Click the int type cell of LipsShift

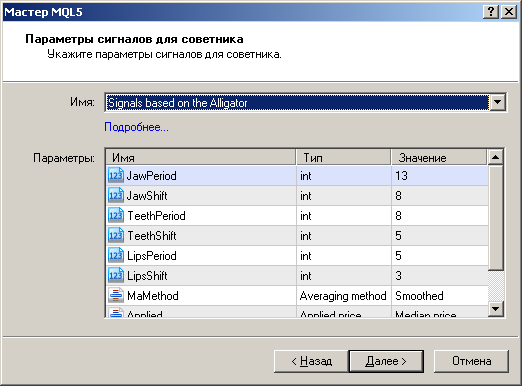344,276
